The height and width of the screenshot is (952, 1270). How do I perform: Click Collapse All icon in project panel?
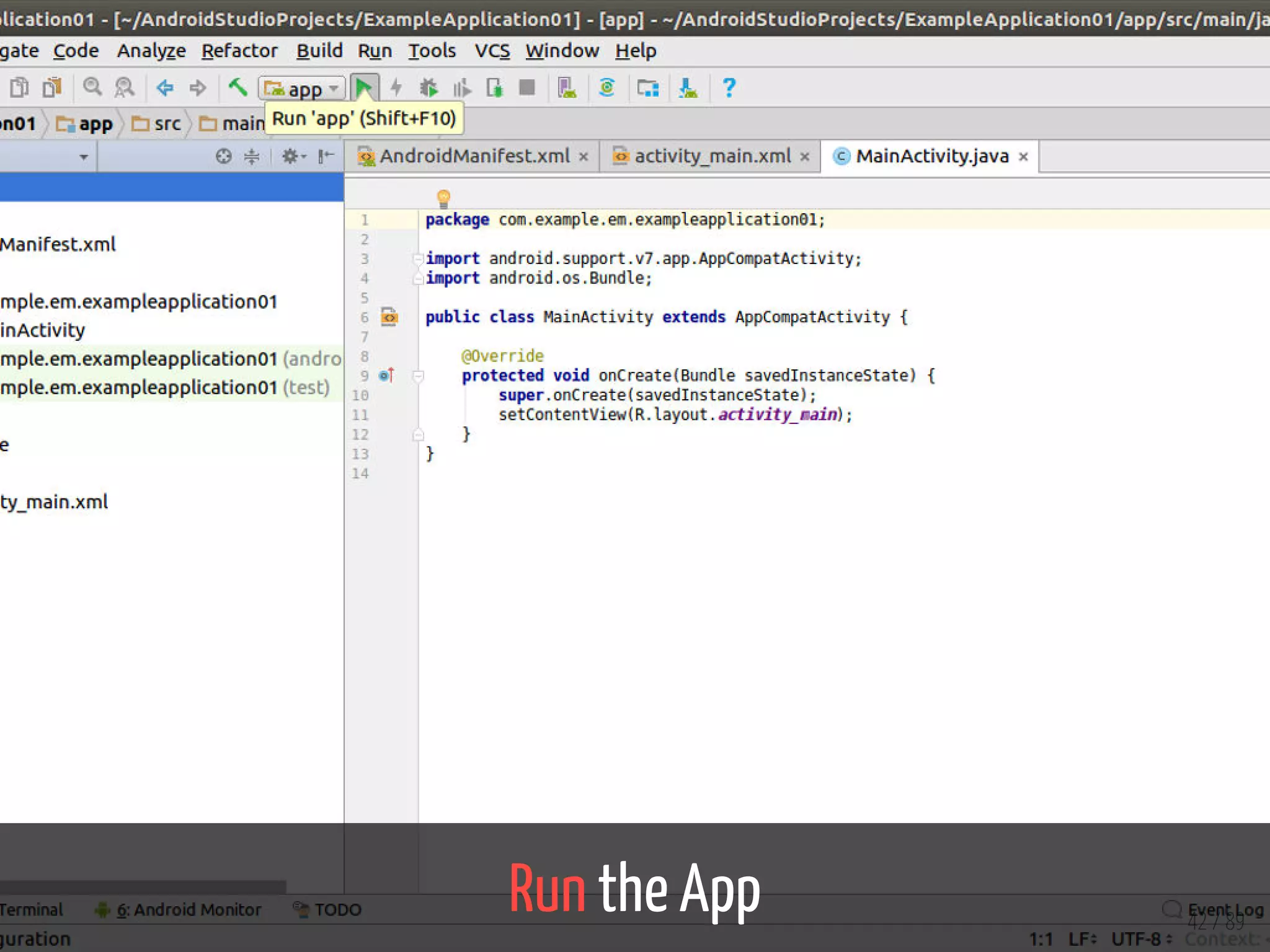252,156
